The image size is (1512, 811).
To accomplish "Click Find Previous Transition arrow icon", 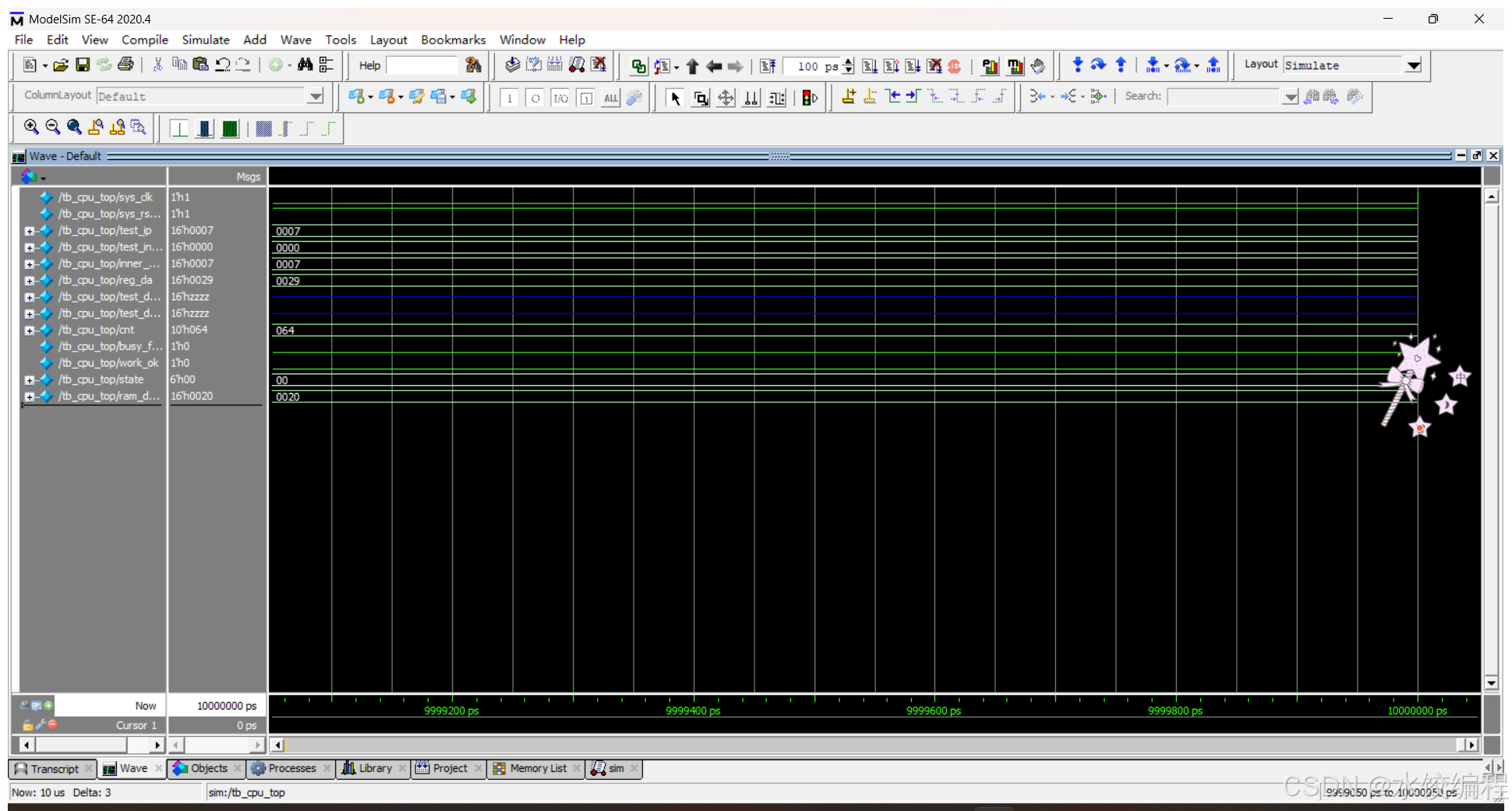I will (x=893, y=97).
